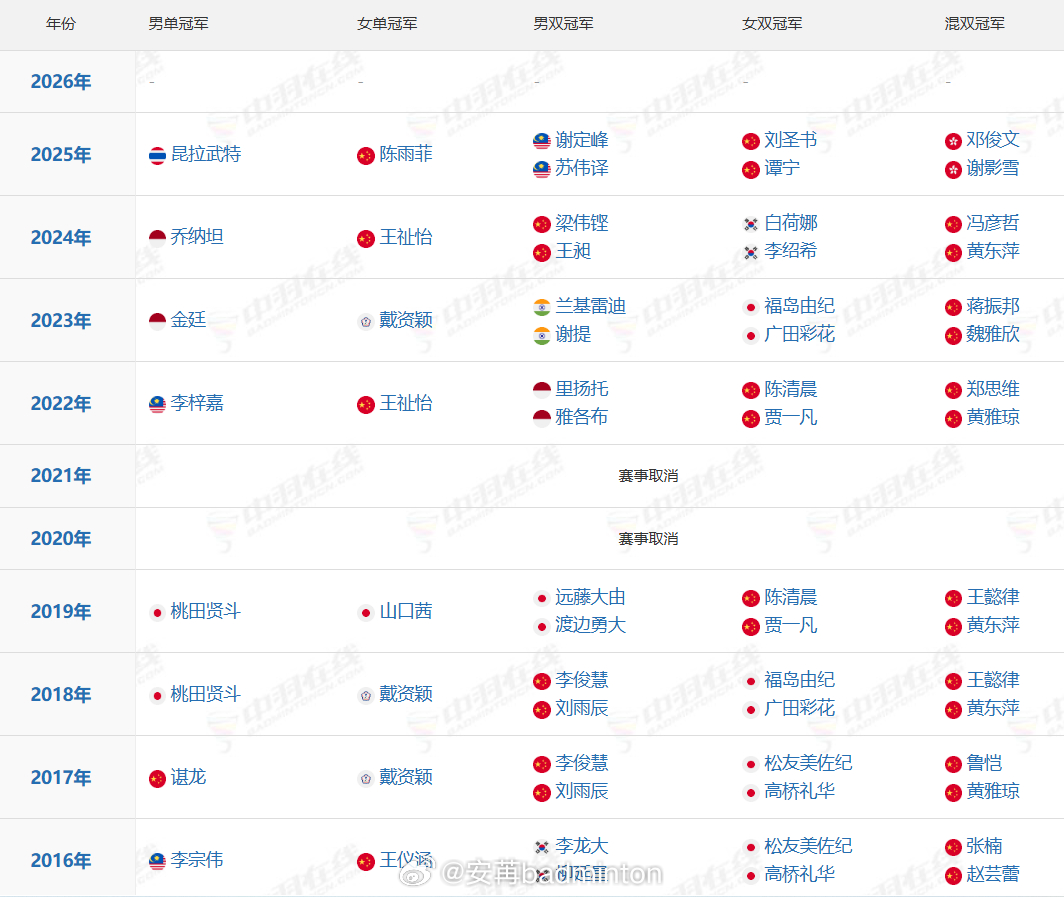The width and height of the screenshot is (1064, 897).
Task: Click the 女单冠军 column header
Action: click(x=387, y=24)
